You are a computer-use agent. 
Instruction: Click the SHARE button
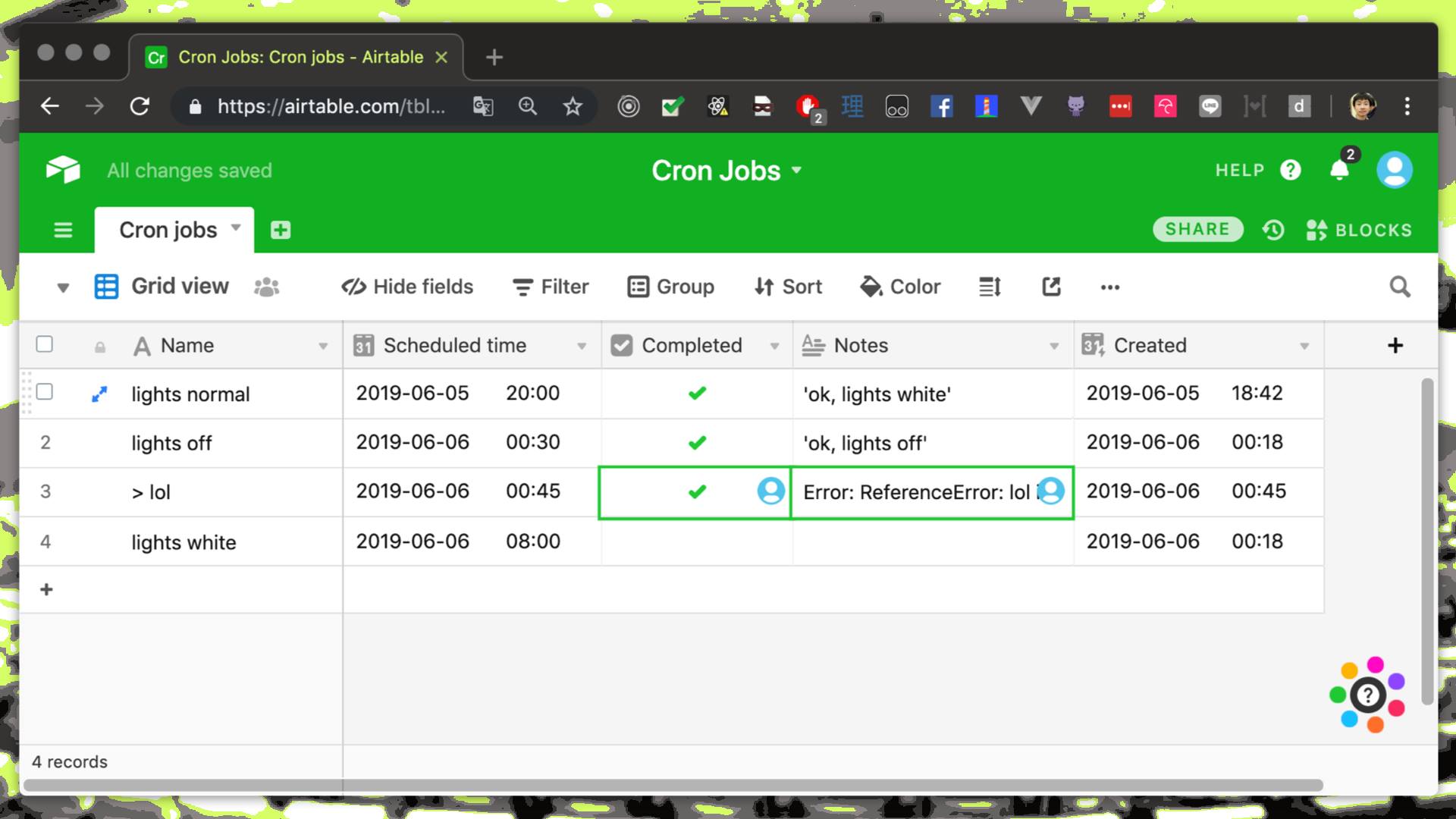click(x=1198, y=229)
